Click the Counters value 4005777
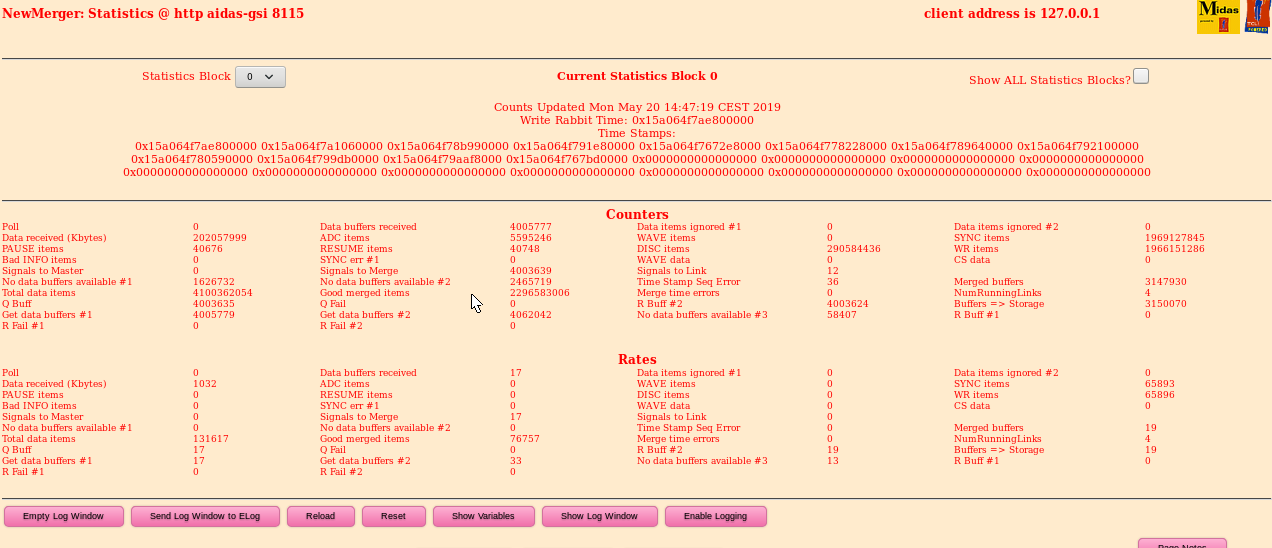This screenshot has height=548, width=1272. (531, 227)
